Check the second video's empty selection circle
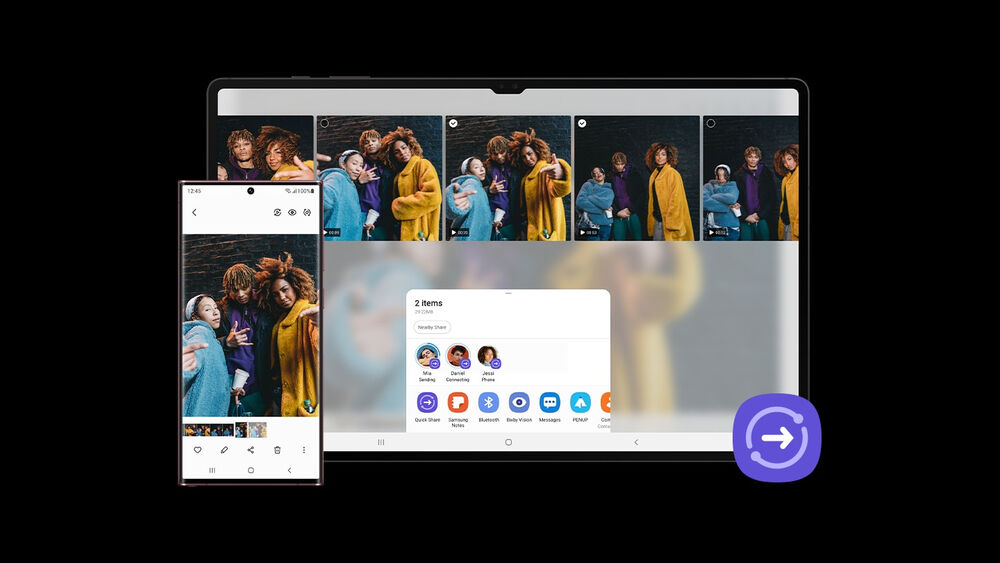The width and height of the screenshot is (1000, 563). coord(325,123)
